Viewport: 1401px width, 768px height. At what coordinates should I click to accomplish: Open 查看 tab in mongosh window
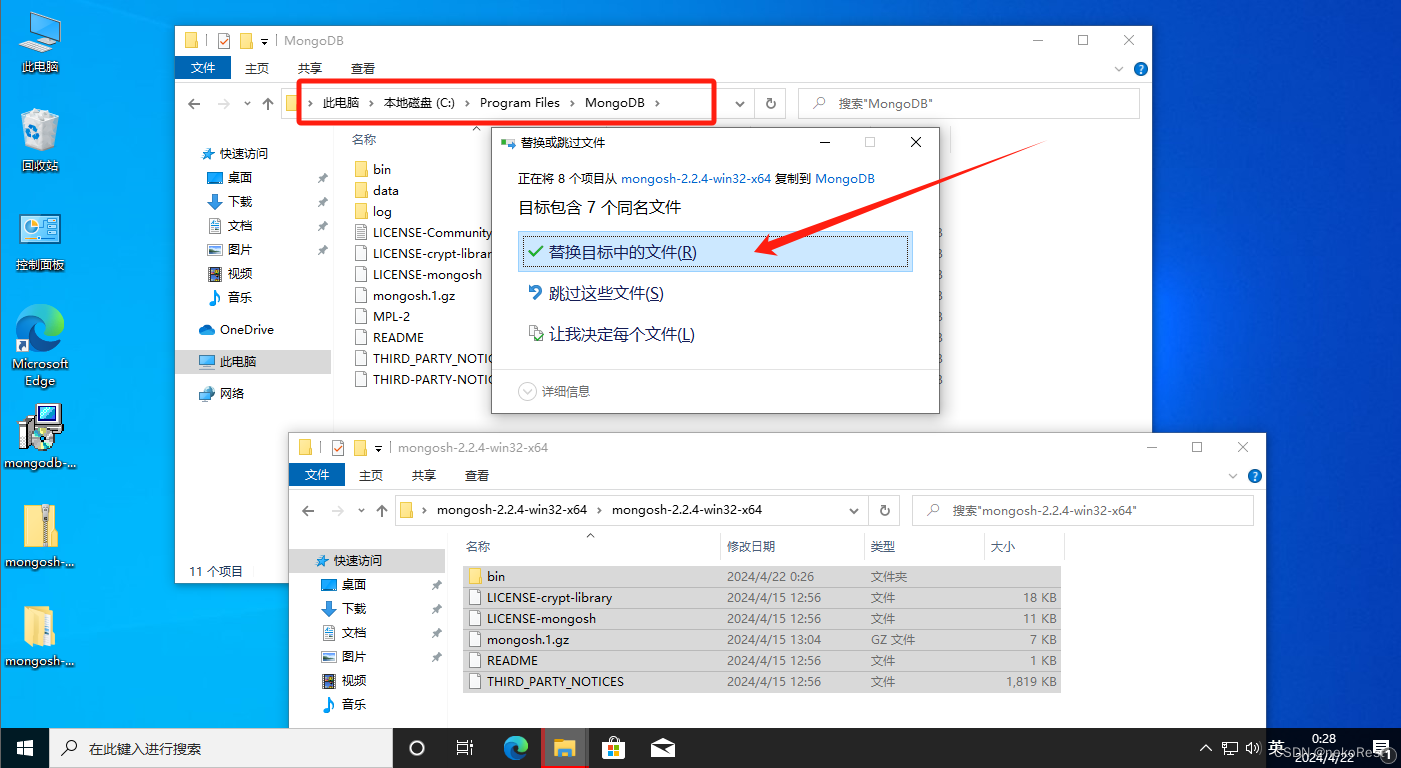(x=477, y=475)
